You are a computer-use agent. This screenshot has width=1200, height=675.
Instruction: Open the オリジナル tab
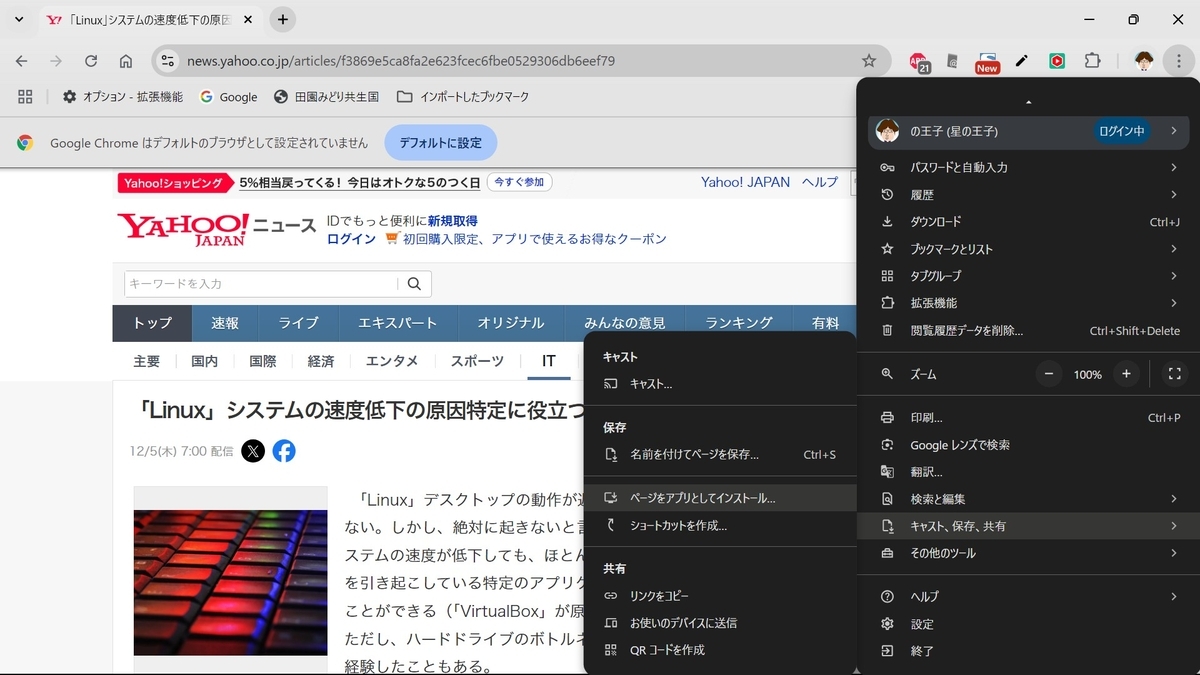point(510,323)
